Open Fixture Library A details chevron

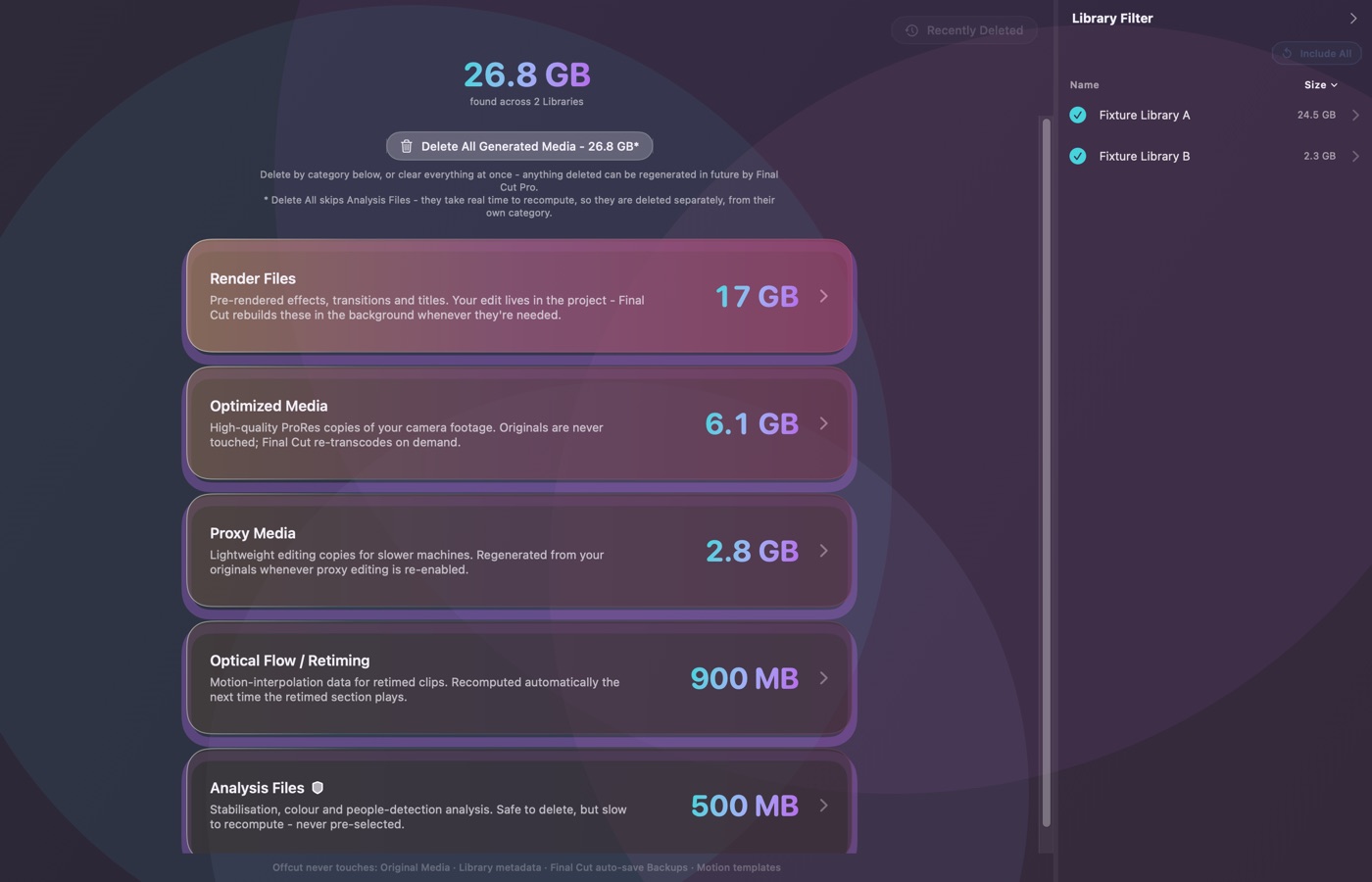point(1355,115)
